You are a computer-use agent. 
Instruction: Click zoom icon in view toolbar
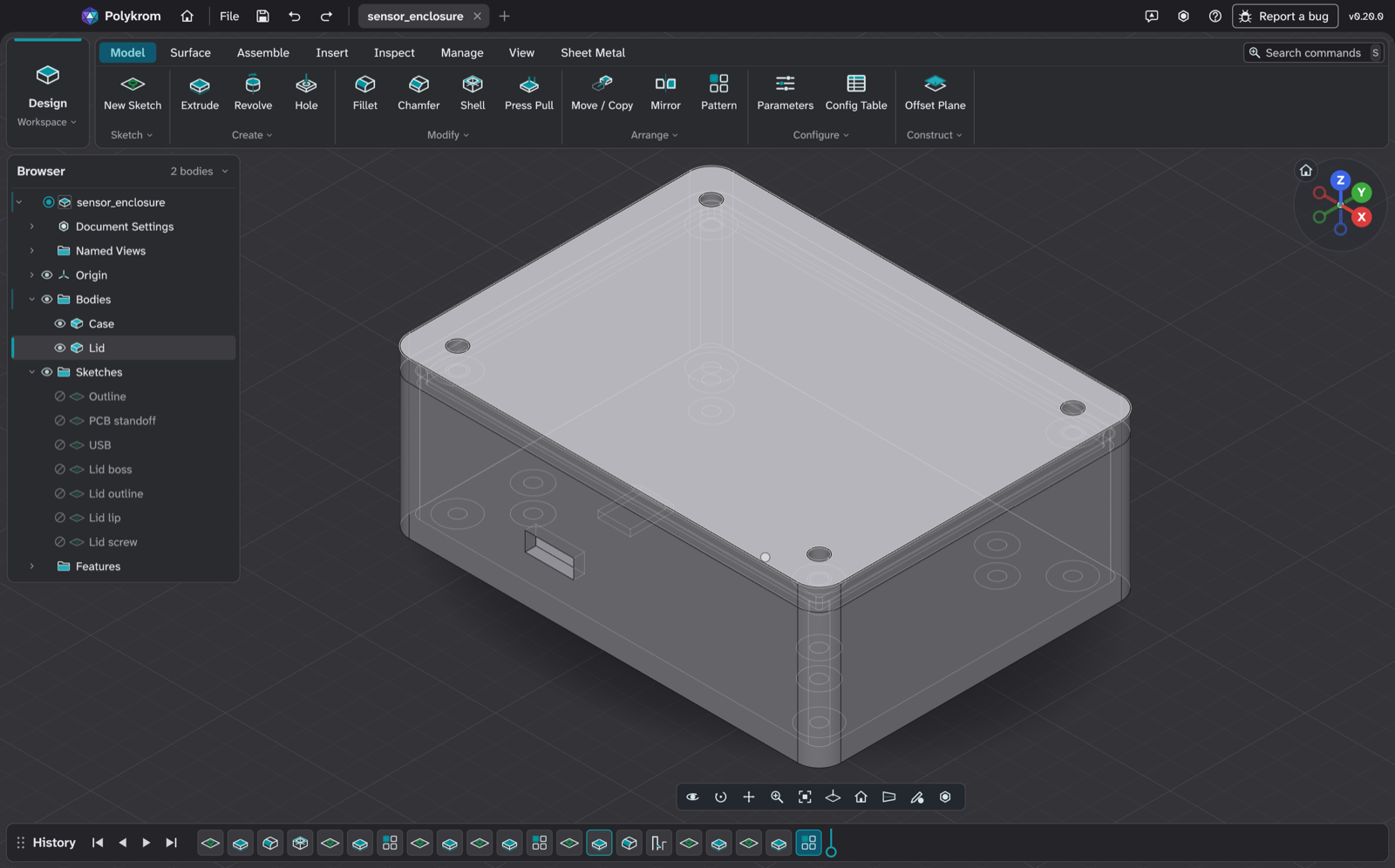click(777, 797)
